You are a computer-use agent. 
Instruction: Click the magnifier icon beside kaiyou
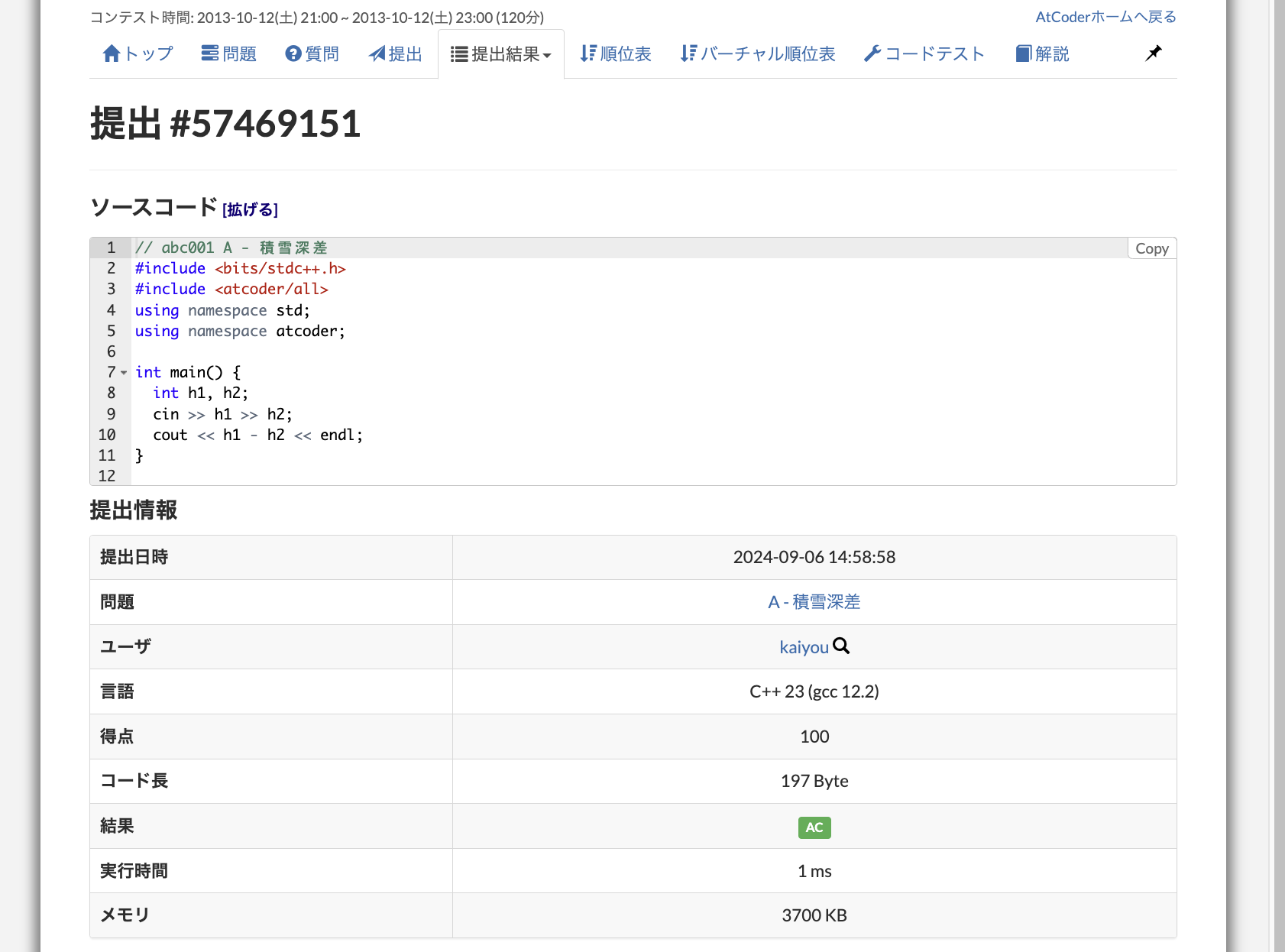click(840, 646)
